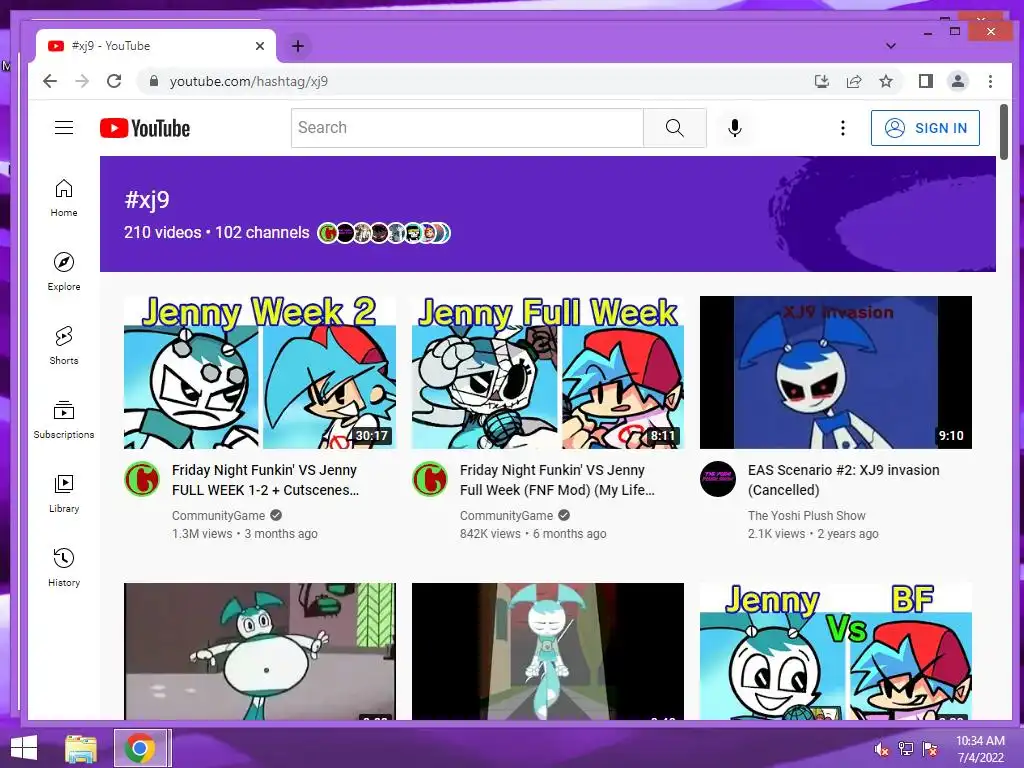1024x768 pixels.
Task: Click Chrome icon on taskbar
Action: click(x=140, y=748)
